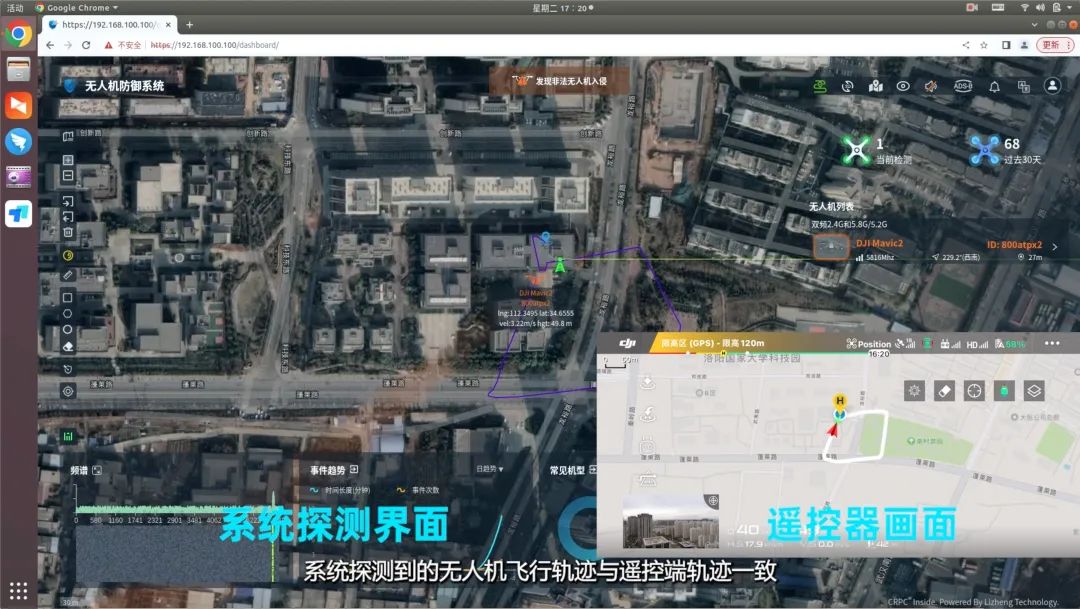Expand the DJI Mavic2 drone entry chevron
The image size is (1080, 609).
(x=1054, y=246)
